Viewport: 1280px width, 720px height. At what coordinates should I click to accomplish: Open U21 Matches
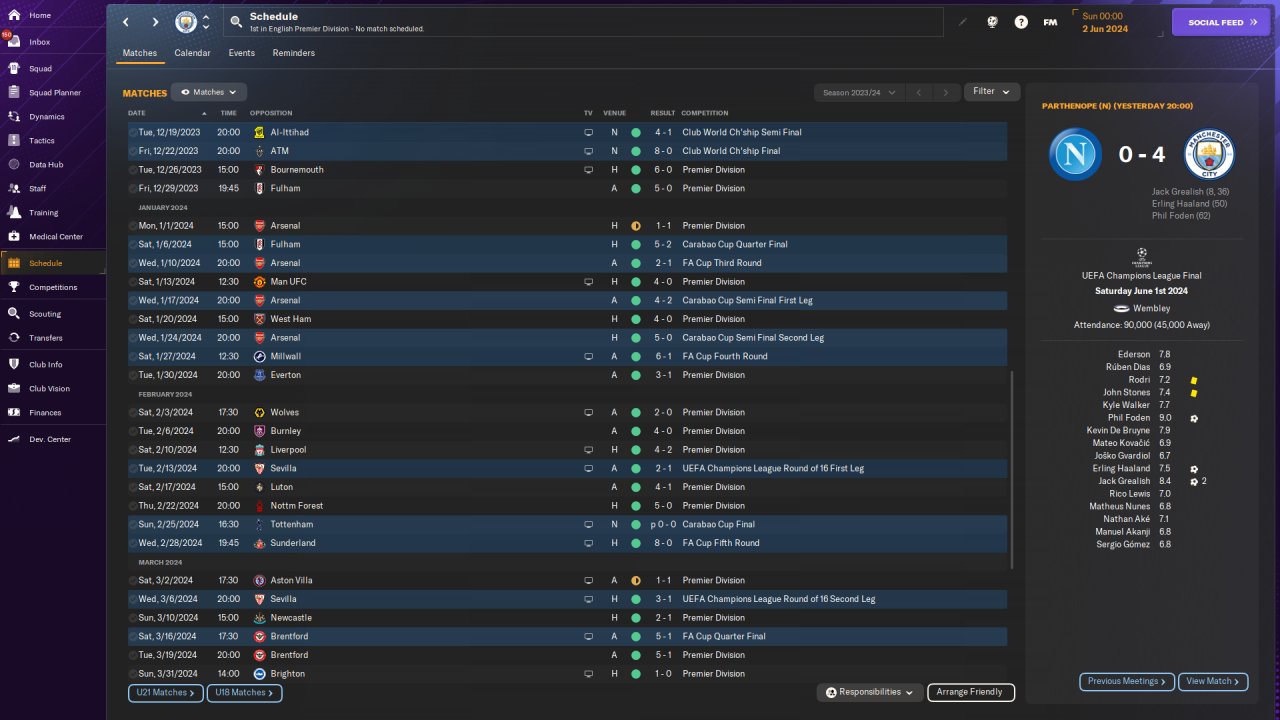click(166, 692)
